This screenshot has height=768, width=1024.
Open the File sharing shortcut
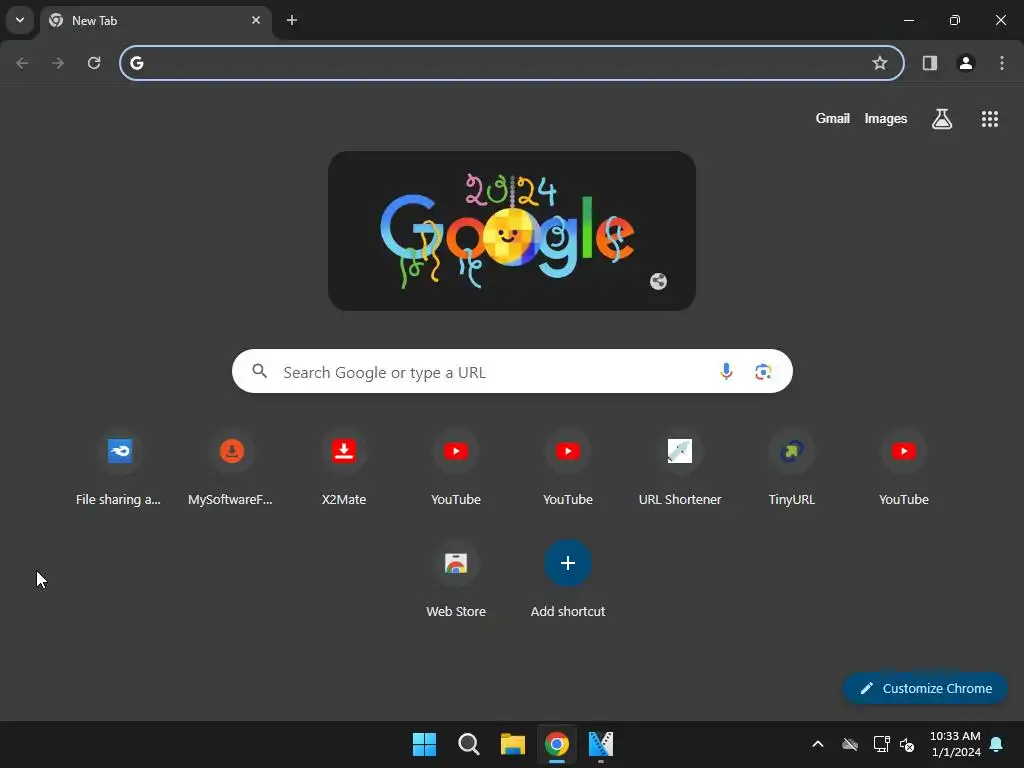click(x=120, y=469)
